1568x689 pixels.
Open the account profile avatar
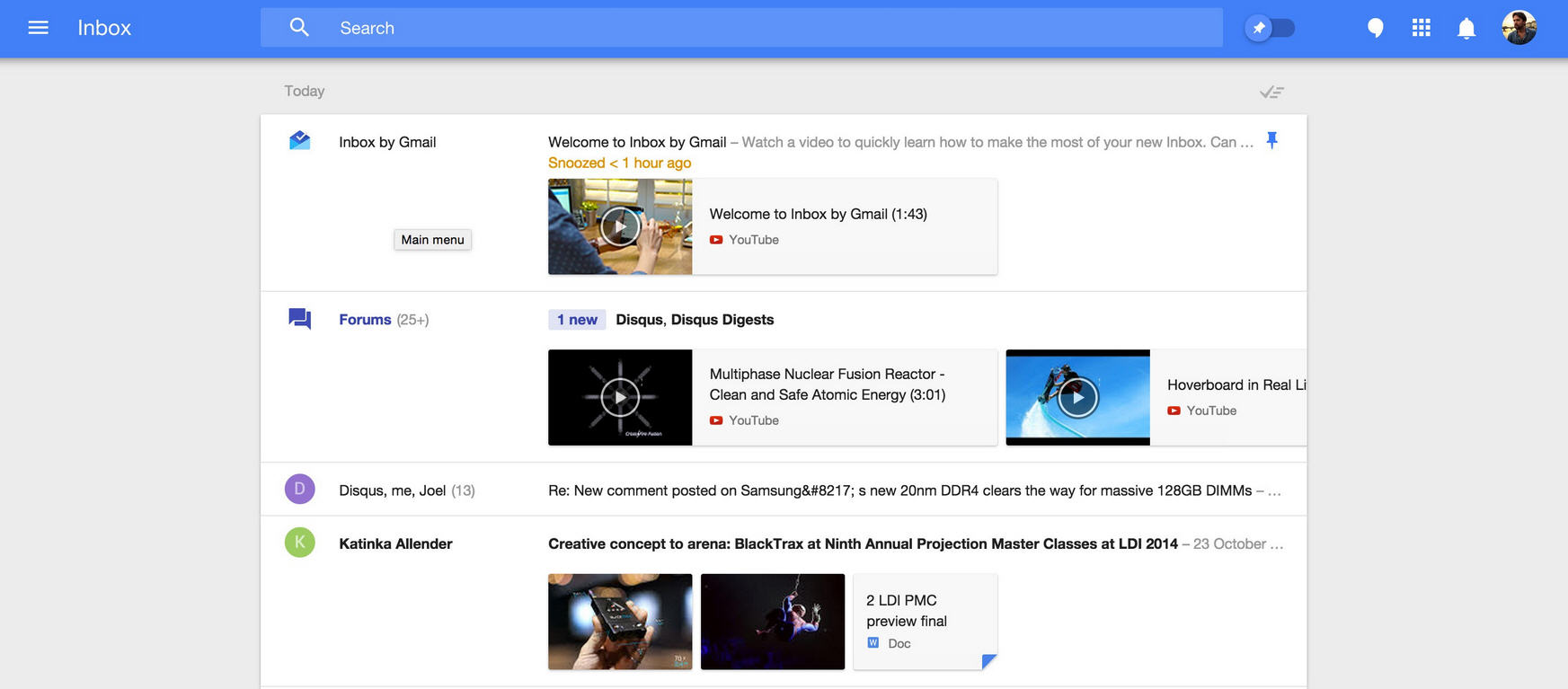click(1519, 28)
